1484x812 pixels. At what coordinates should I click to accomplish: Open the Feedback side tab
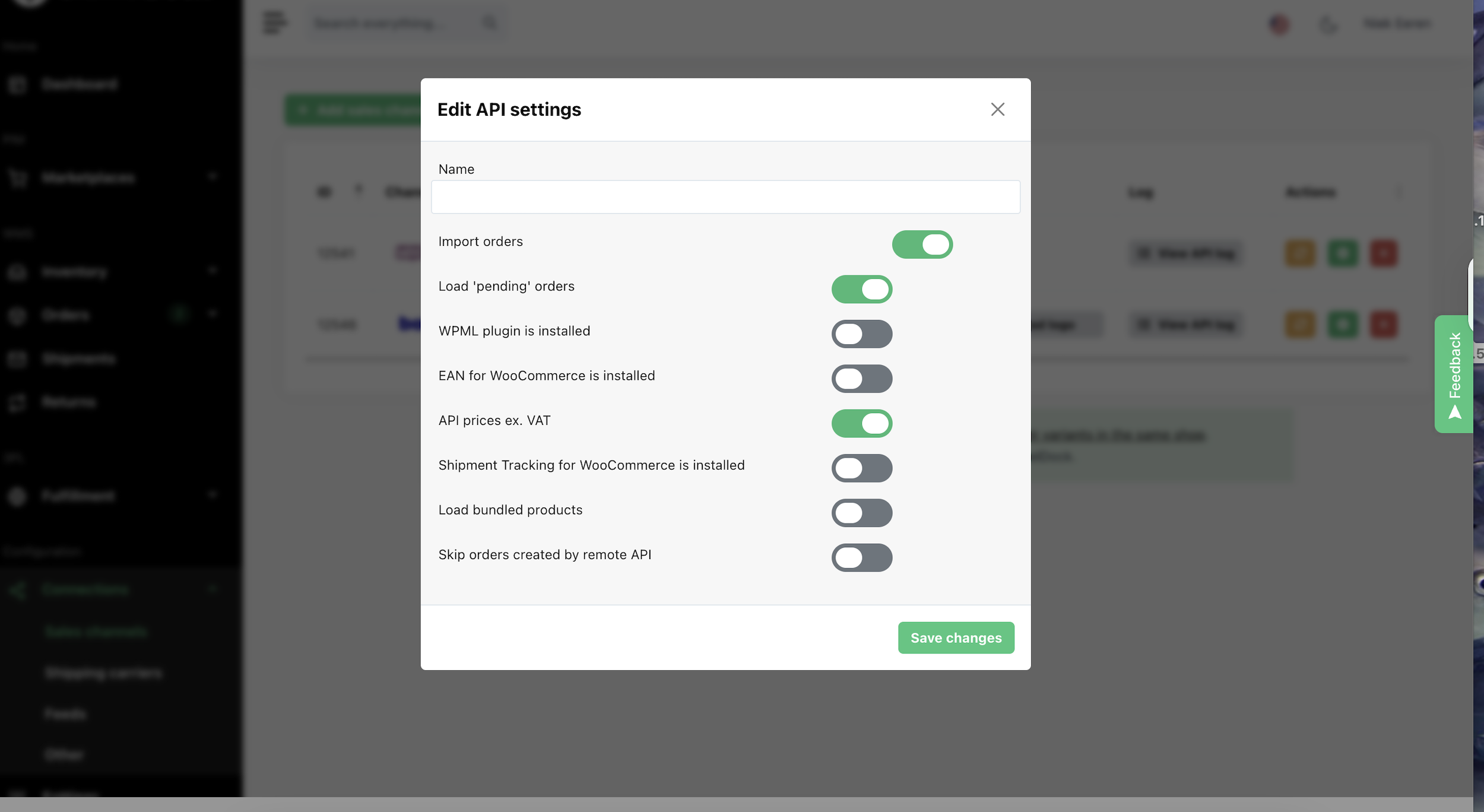(x=1453, y=374)
